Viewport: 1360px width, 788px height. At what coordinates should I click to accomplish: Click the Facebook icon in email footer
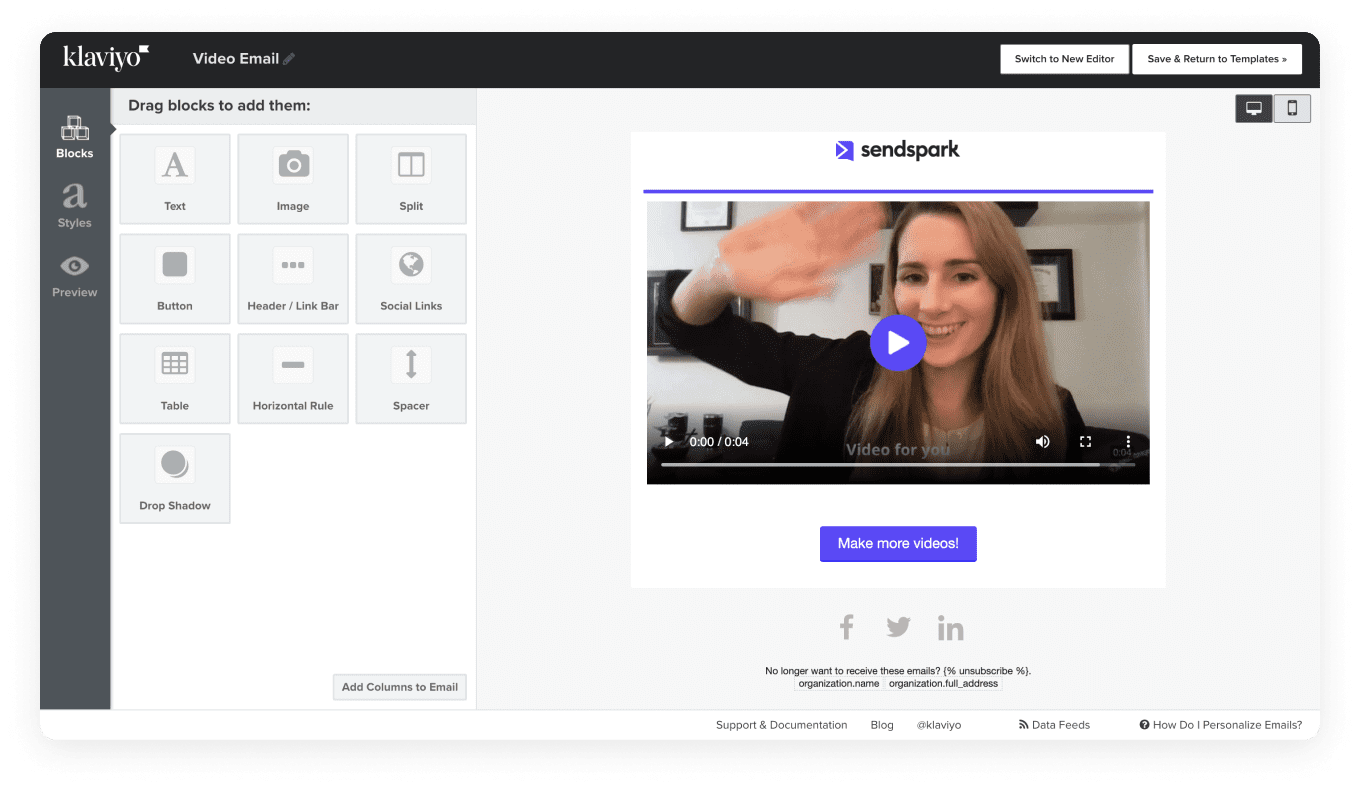(846, 627)
